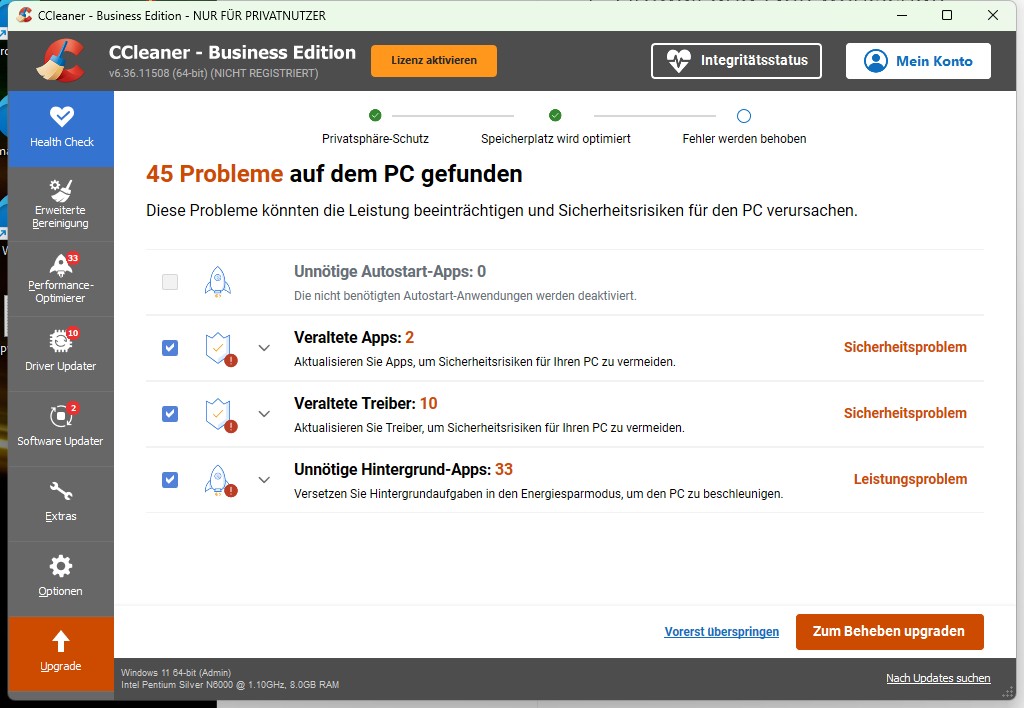Screen dimensions: 1024x708
Task: Open the Software Updater section
Action: pos(61,429)
